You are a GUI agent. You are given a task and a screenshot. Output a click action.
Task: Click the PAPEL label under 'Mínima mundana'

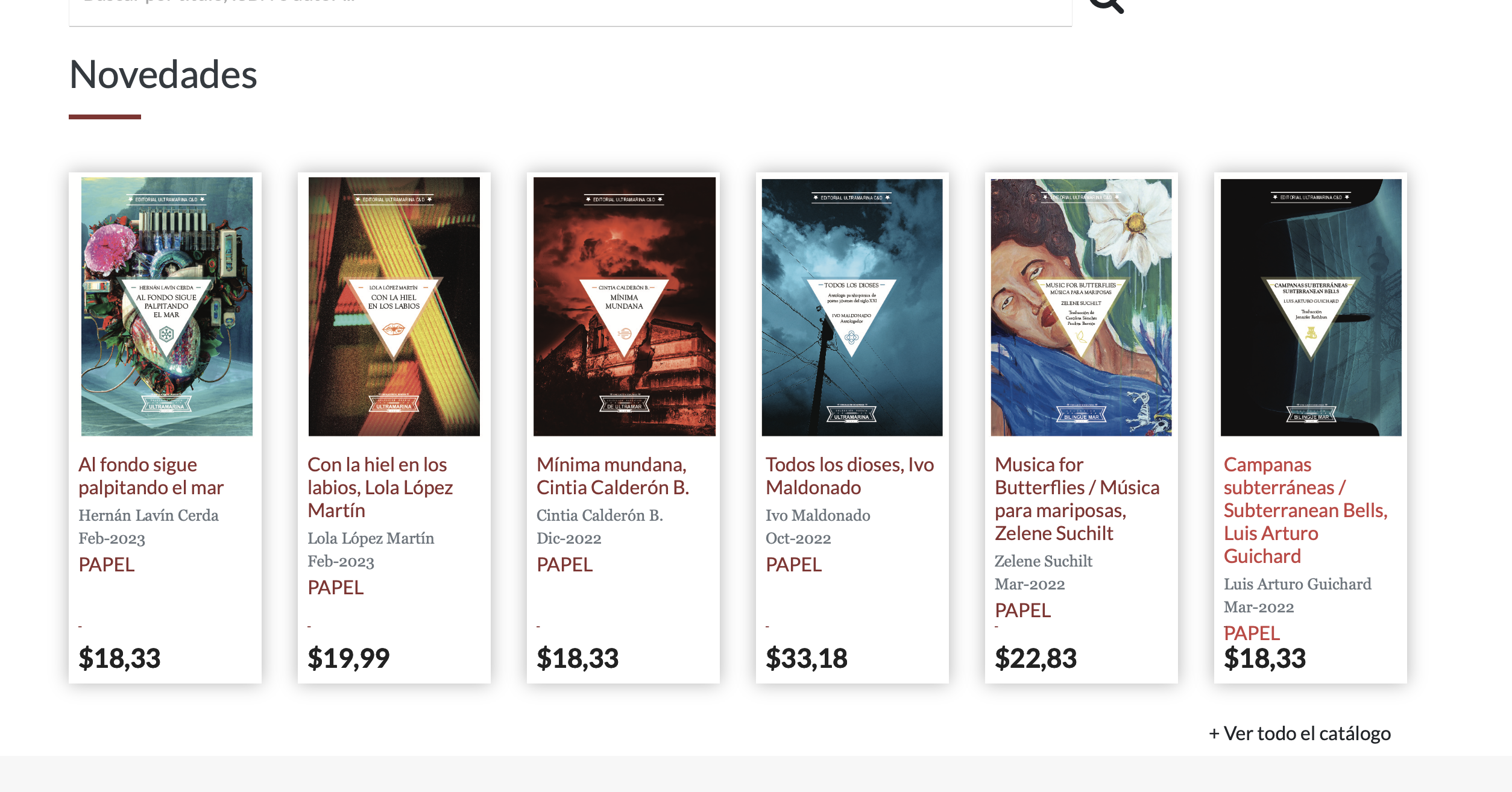pyautogui.click(x=564, y=565)
